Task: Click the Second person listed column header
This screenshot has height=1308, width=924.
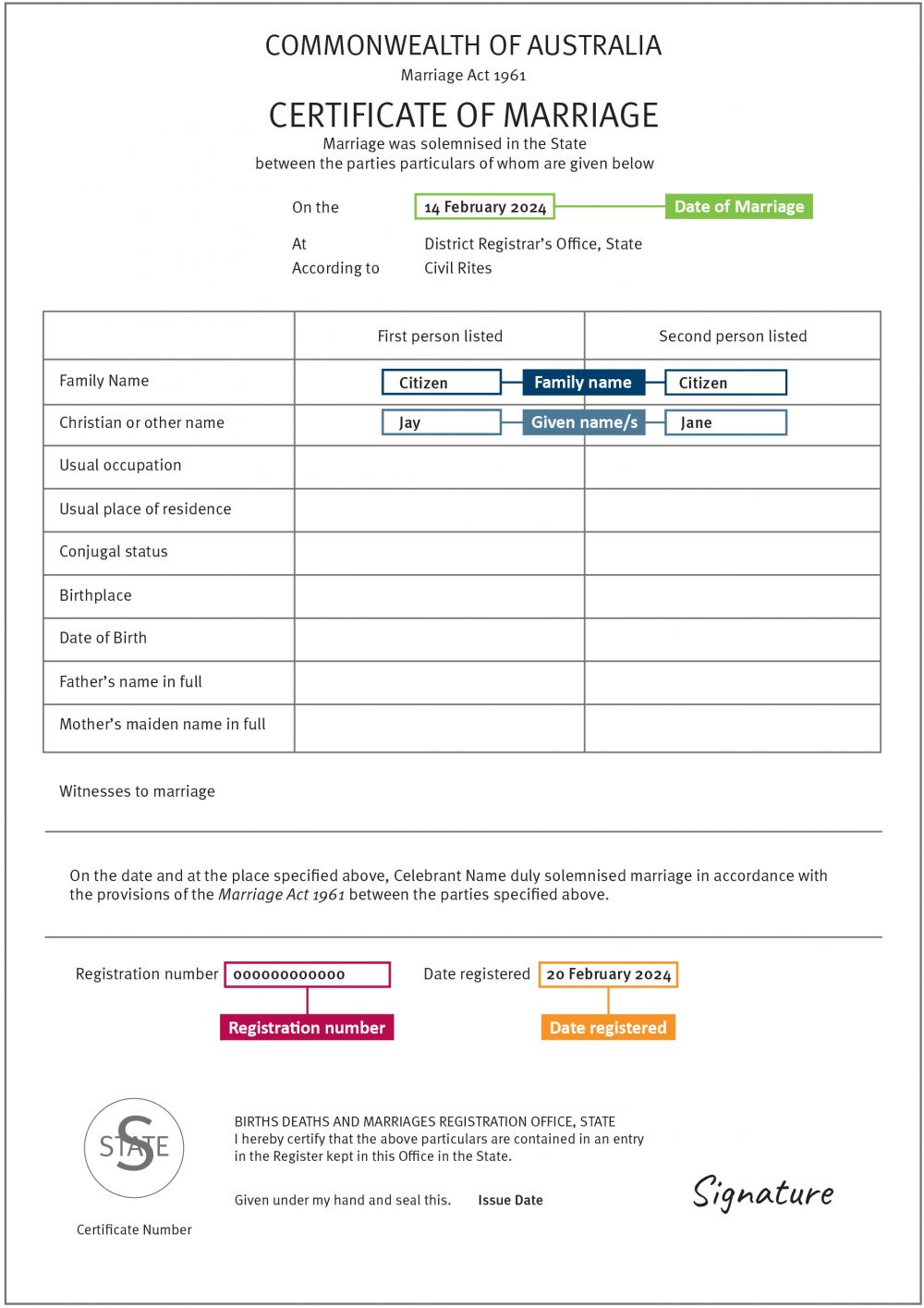Action: 733,336
